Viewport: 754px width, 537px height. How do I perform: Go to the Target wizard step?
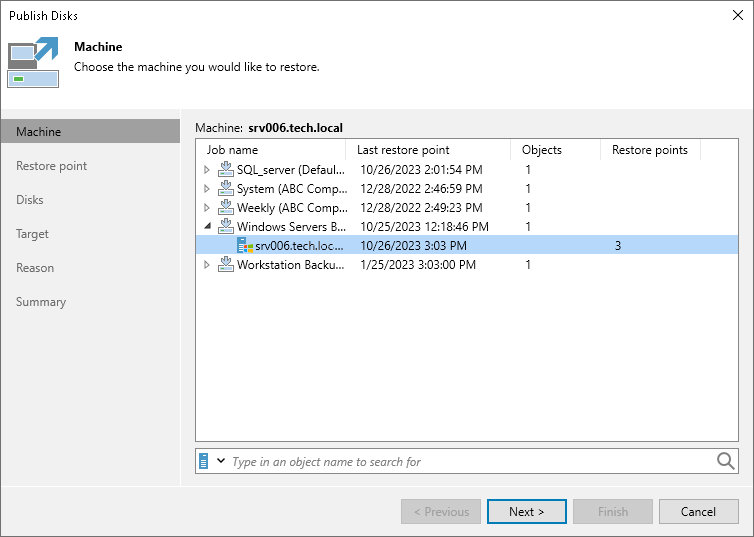pos(32,234)
